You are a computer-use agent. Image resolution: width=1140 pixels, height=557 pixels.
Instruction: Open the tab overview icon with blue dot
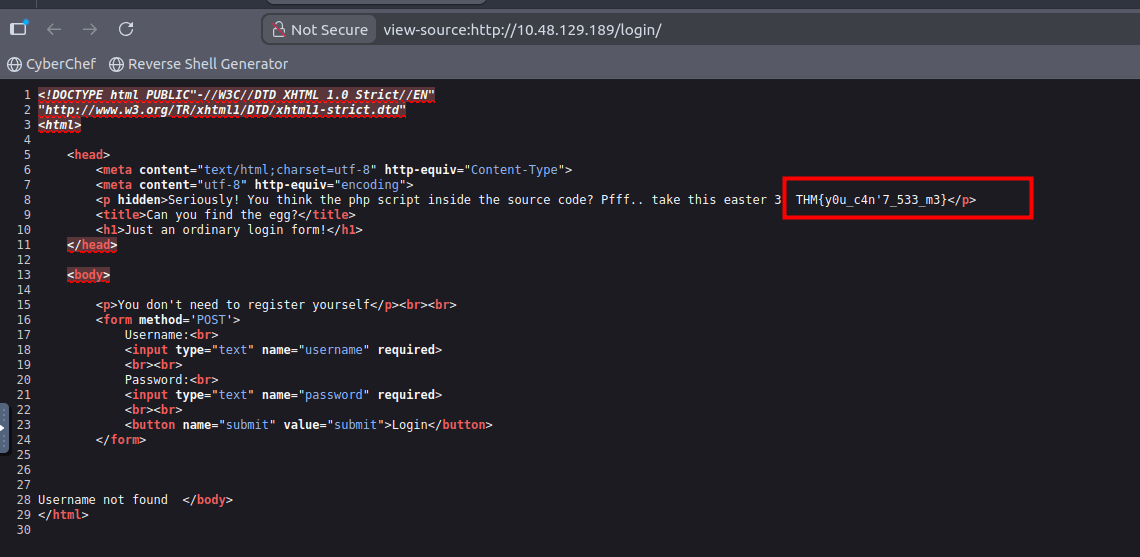[x=18, y=29]
